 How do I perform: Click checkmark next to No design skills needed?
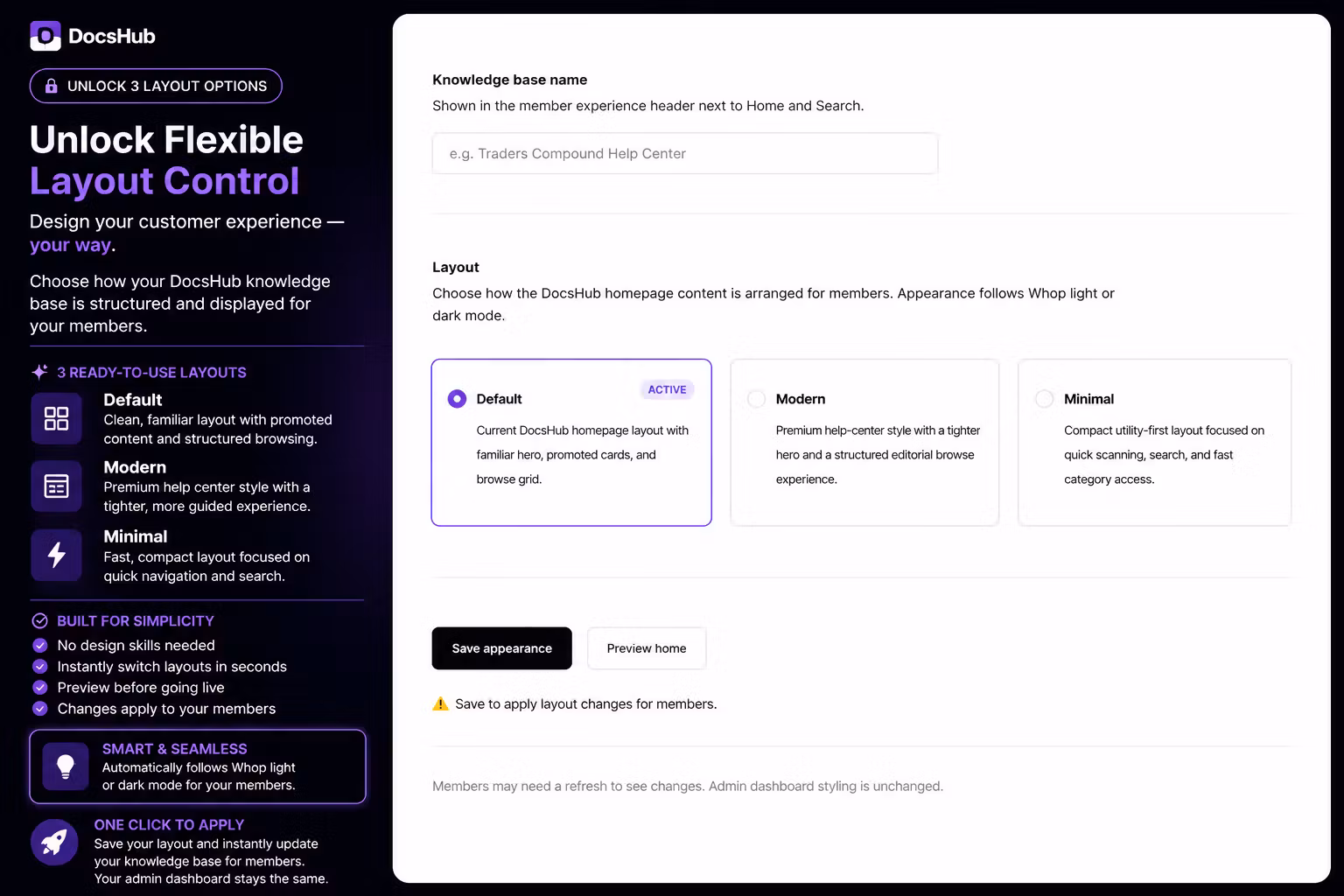point(39,646)
